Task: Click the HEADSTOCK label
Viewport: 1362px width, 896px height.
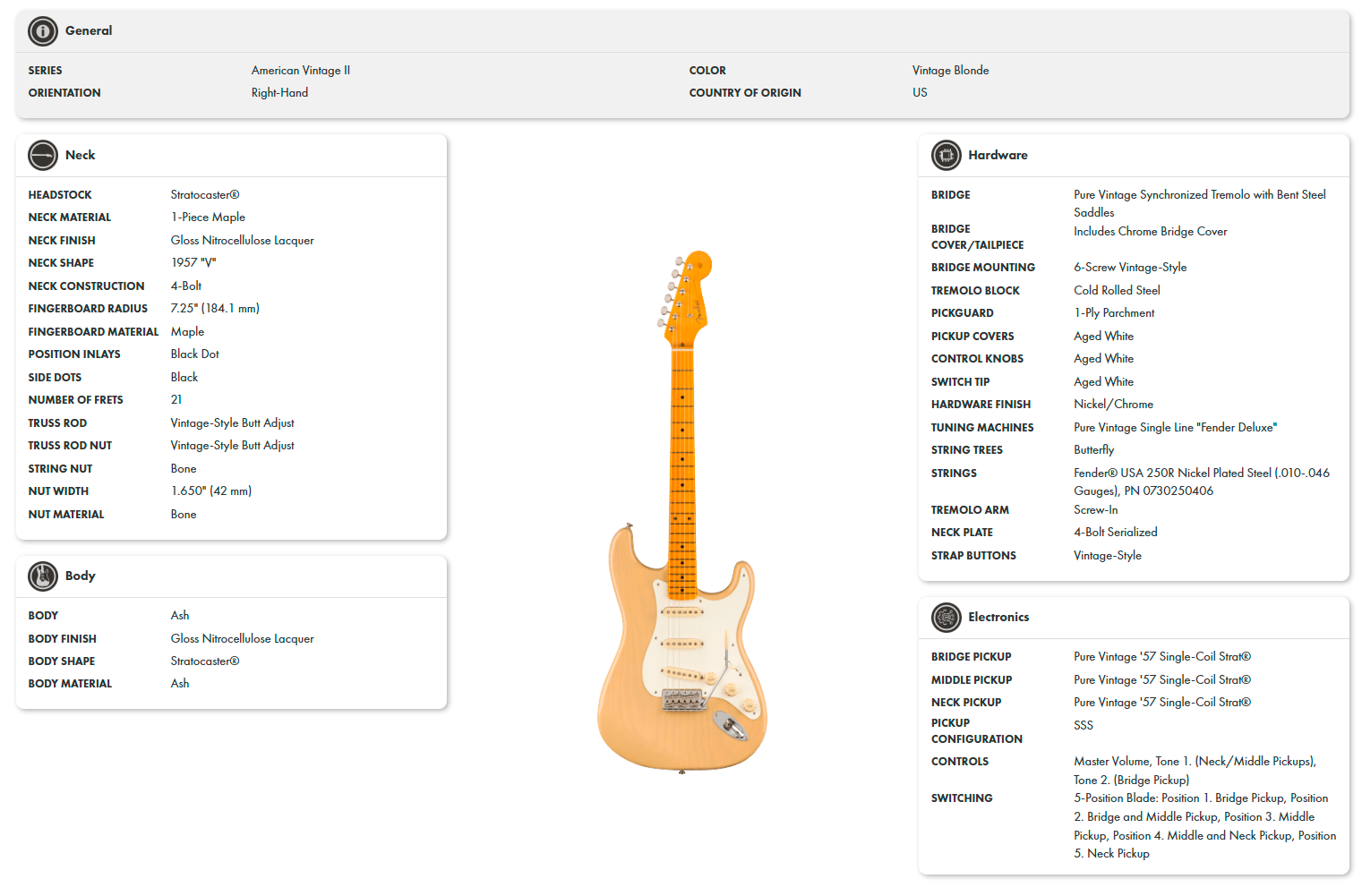Action: 60,195
